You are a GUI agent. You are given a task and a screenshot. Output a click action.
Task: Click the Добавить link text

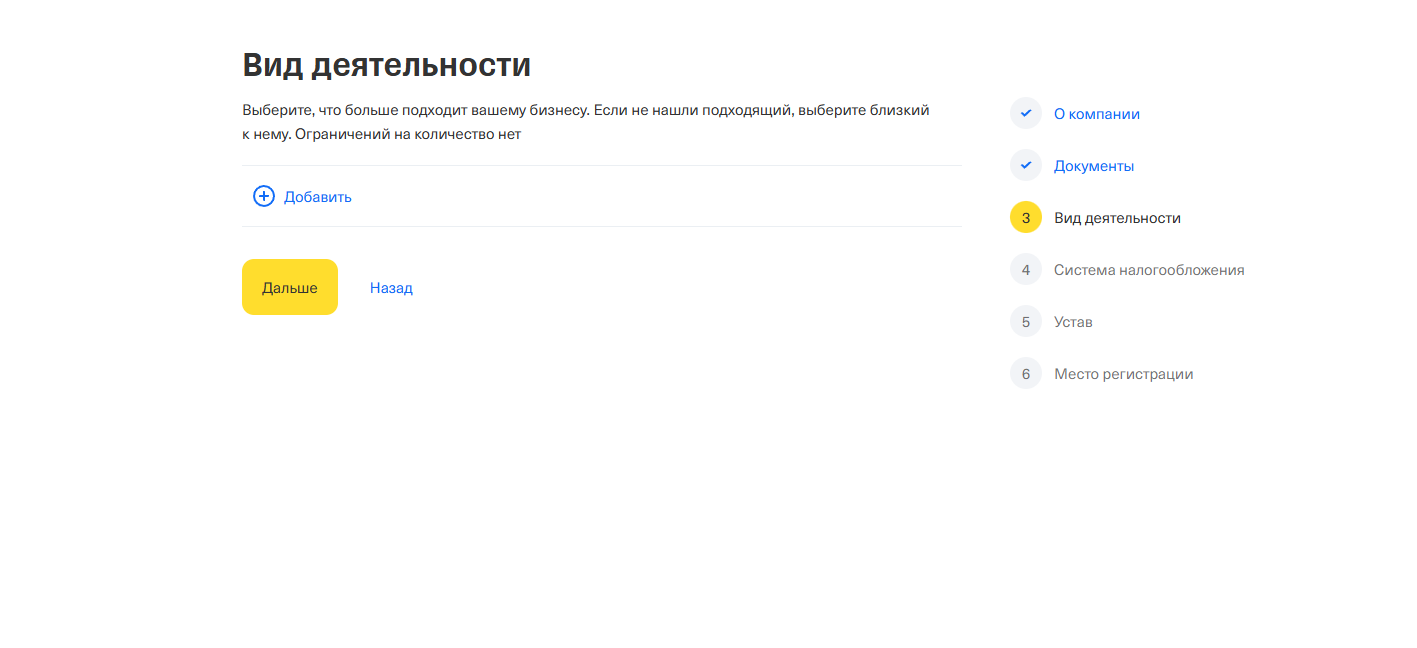(318, 197)
